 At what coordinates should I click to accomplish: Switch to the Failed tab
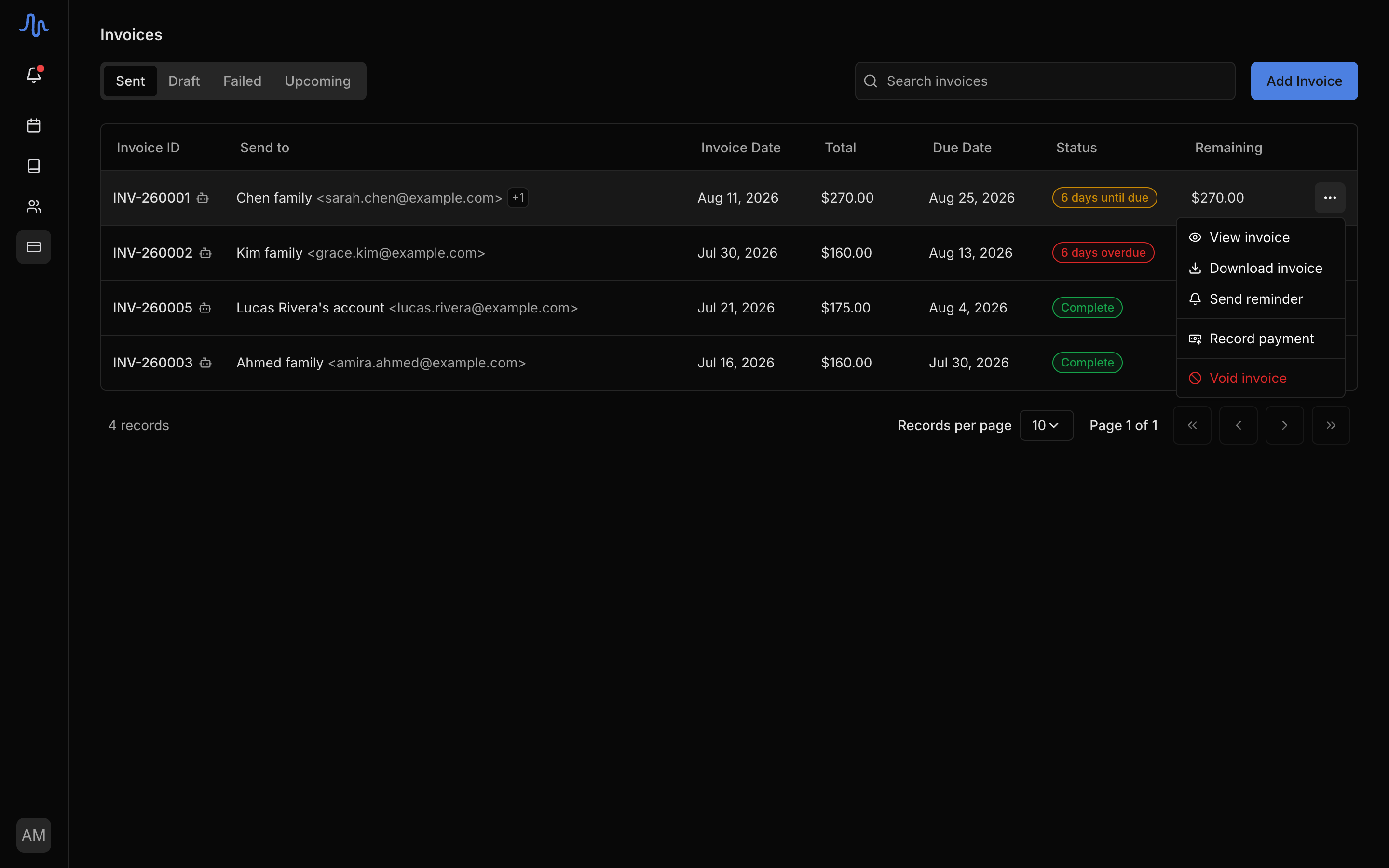[242, 81]
